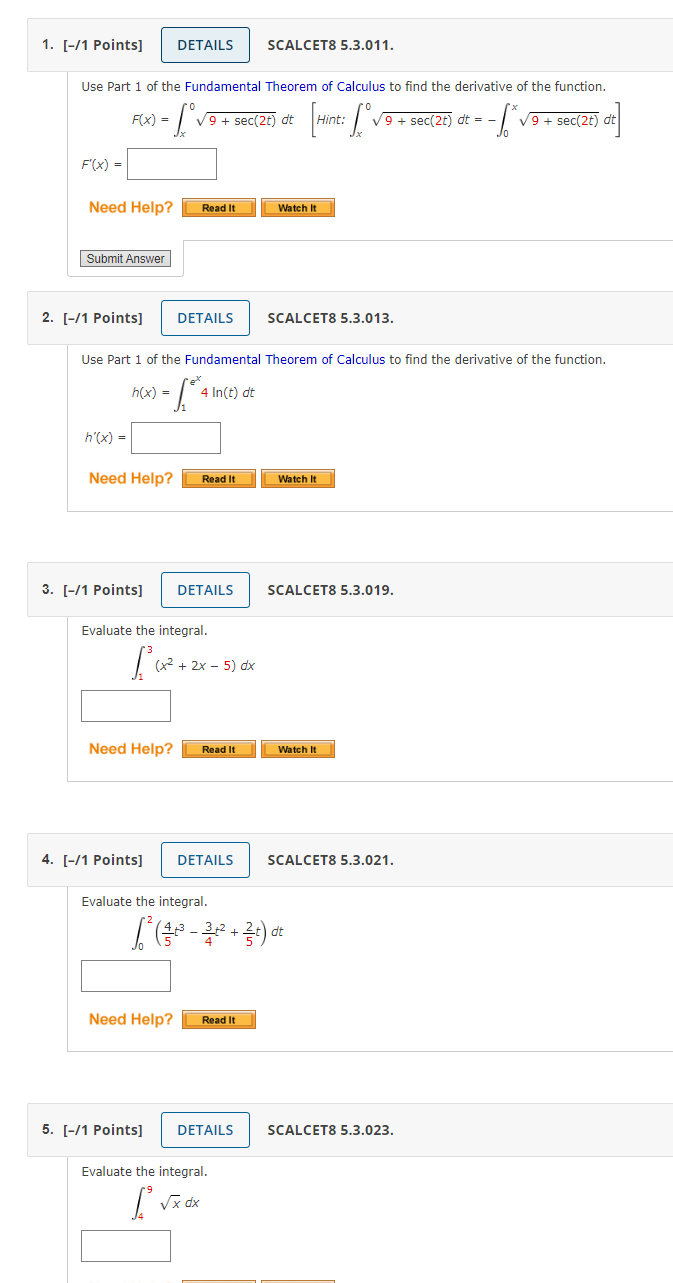Click Read It under problem 5
Viewport: 673px width, 1283px height.
[x=218, y=1280]
